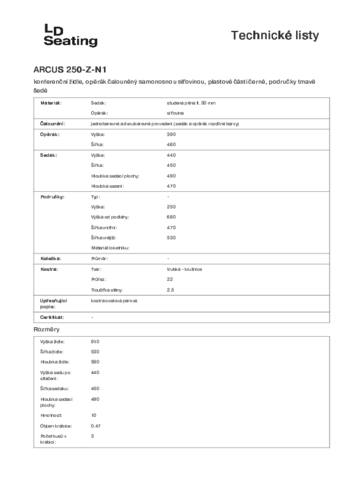
Task: Click the bold 'Upřesňující popis:' label
Action: point(53,304)
